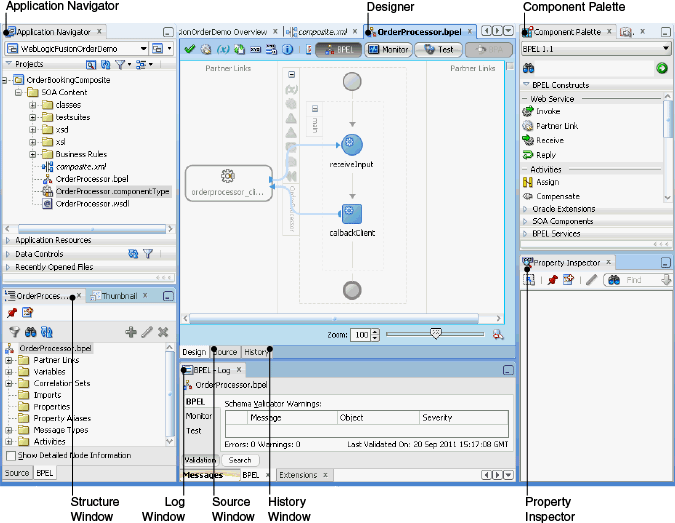
Task: Expand the testsuites folder
Action: click(33, 117)
